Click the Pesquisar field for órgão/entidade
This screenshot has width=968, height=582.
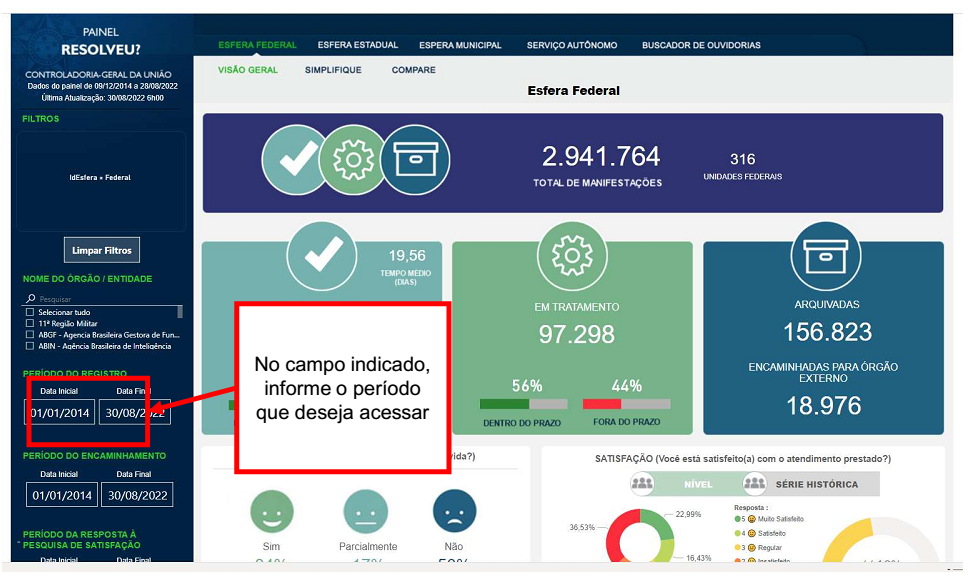pyautogui.click(x=102, y=299)
